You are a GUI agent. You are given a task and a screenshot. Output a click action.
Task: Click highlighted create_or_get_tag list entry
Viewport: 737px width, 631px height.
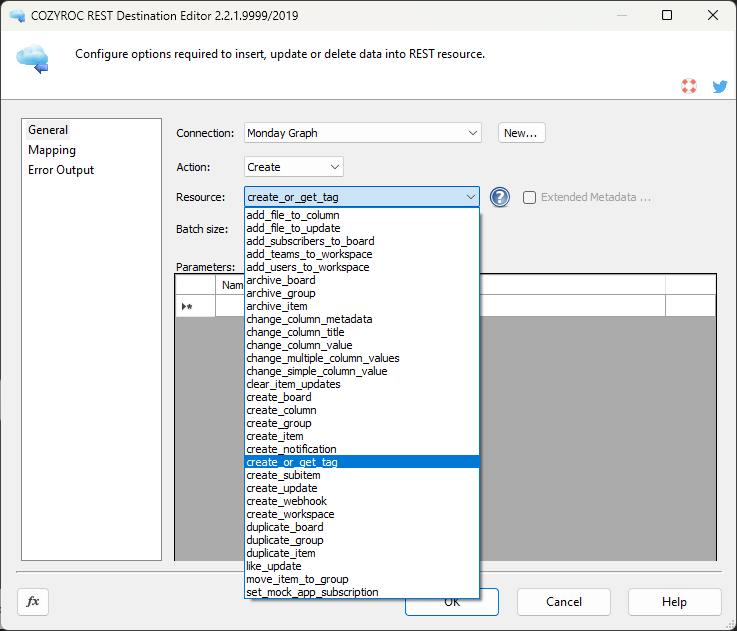[362, 462]
